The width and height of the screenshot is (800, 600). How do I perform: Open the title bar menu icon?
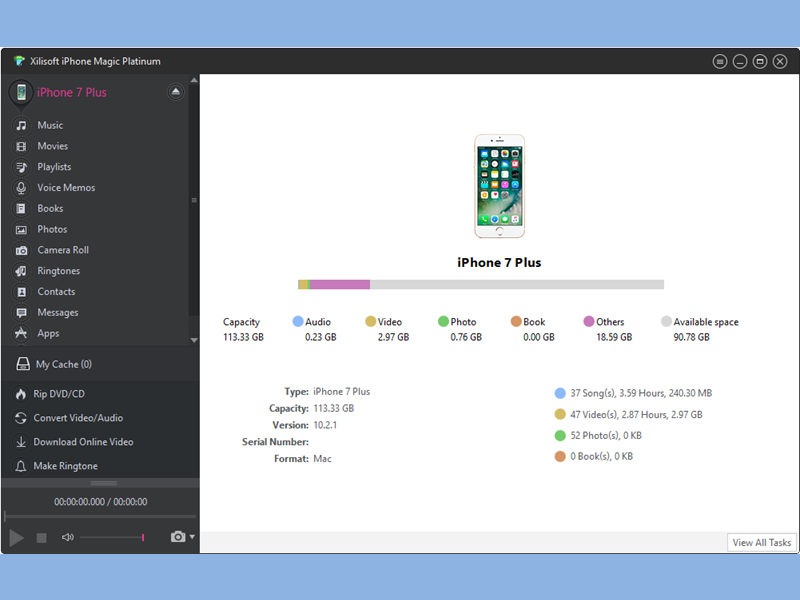click(x=719, y=62)
